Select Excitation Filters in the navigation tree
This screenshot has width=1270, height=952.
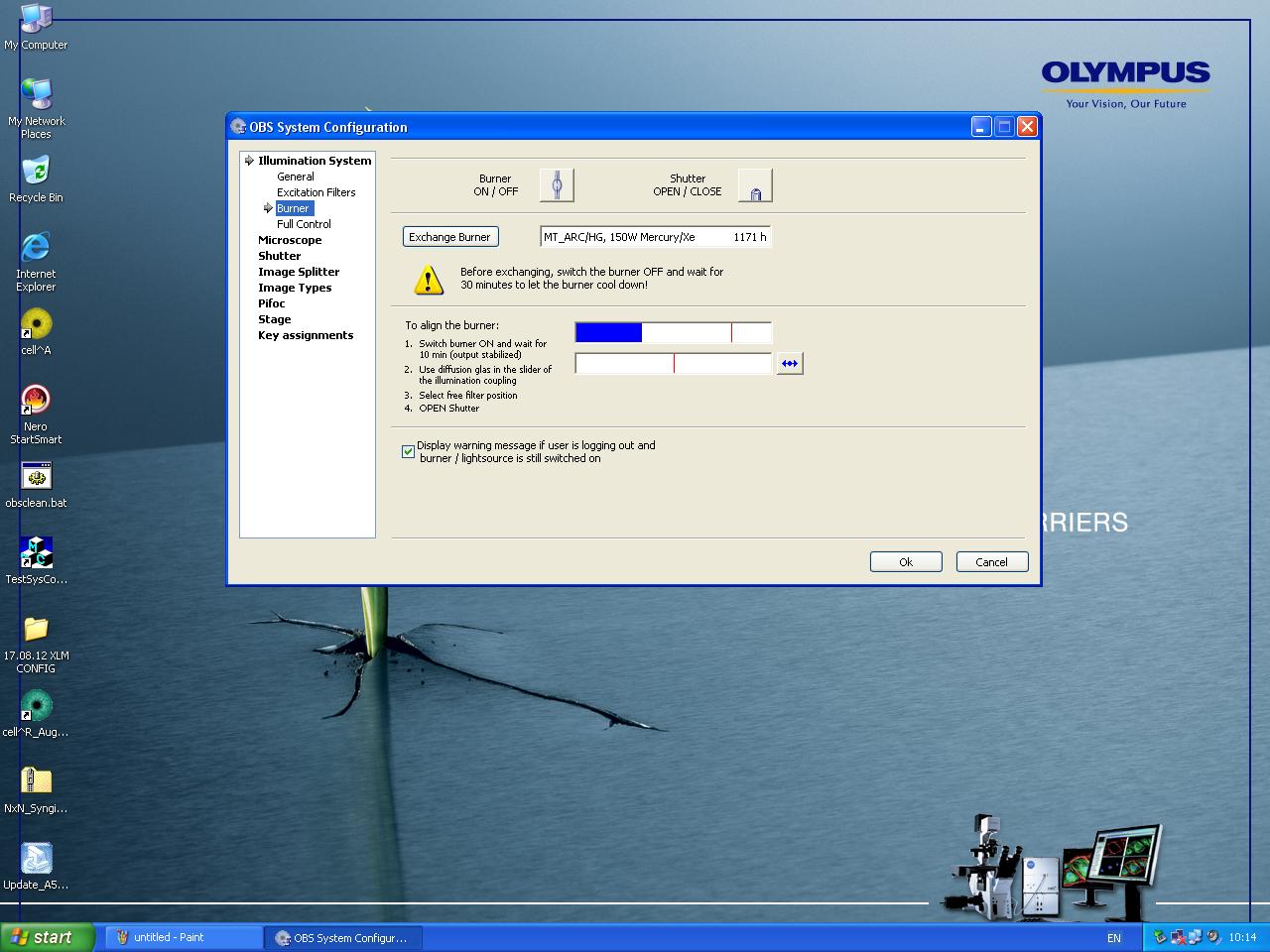coord(316,191)
